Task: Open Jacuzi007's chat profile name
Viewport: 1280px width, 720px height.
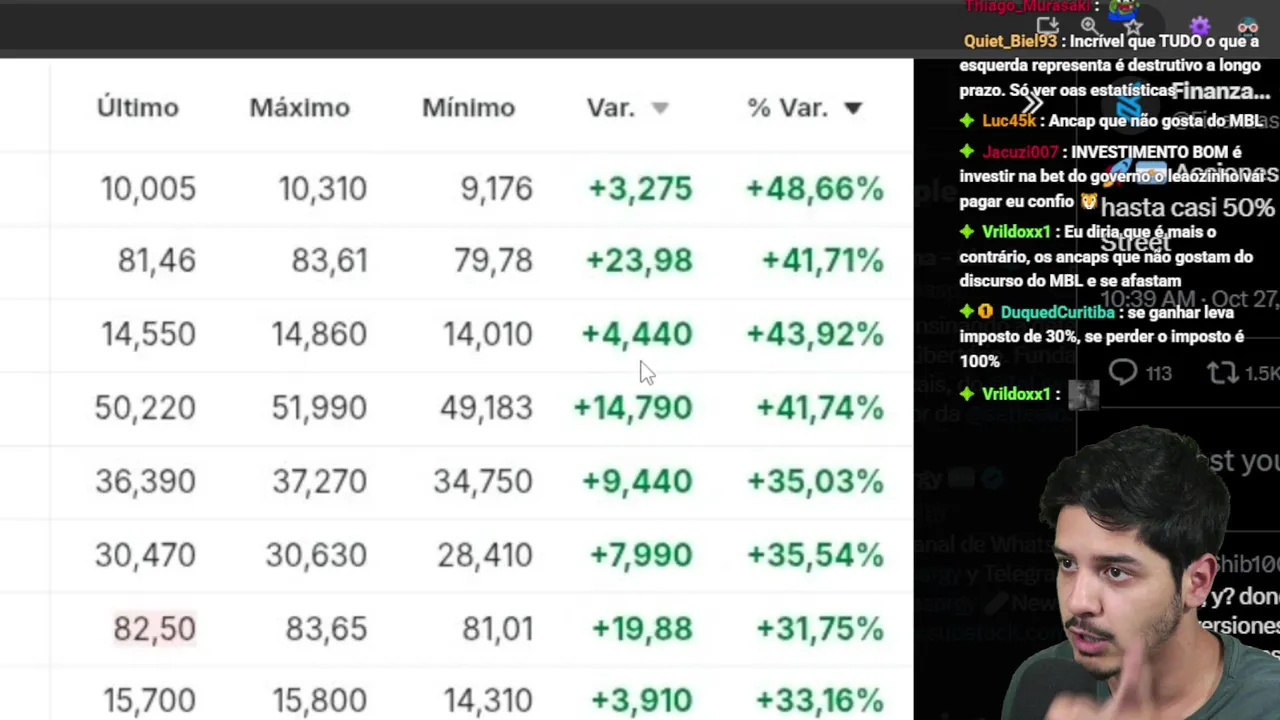Action: point(1019,152)
